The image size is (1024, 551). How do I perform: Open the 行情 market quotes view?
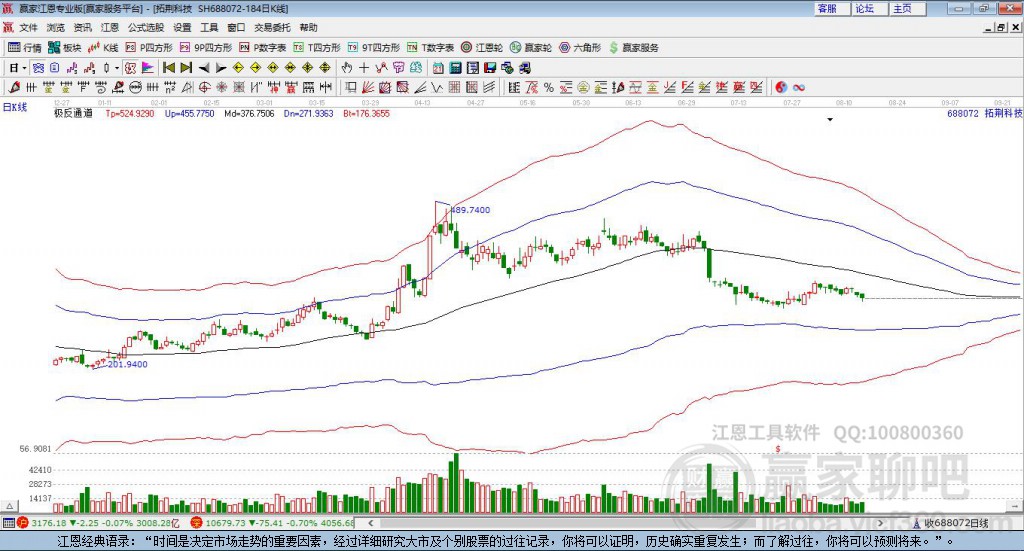tap(25, 47)
